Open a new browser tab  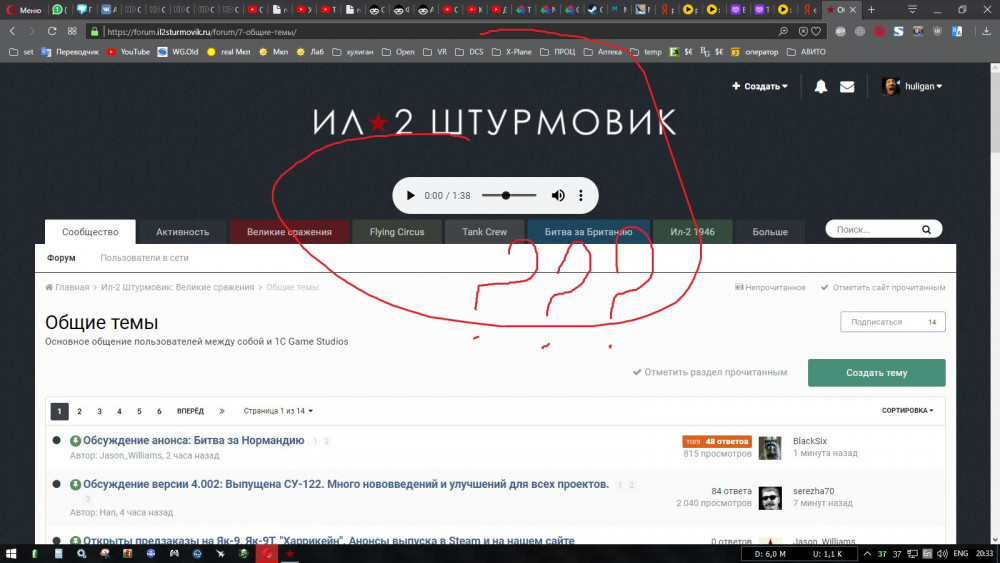[871, 10]
